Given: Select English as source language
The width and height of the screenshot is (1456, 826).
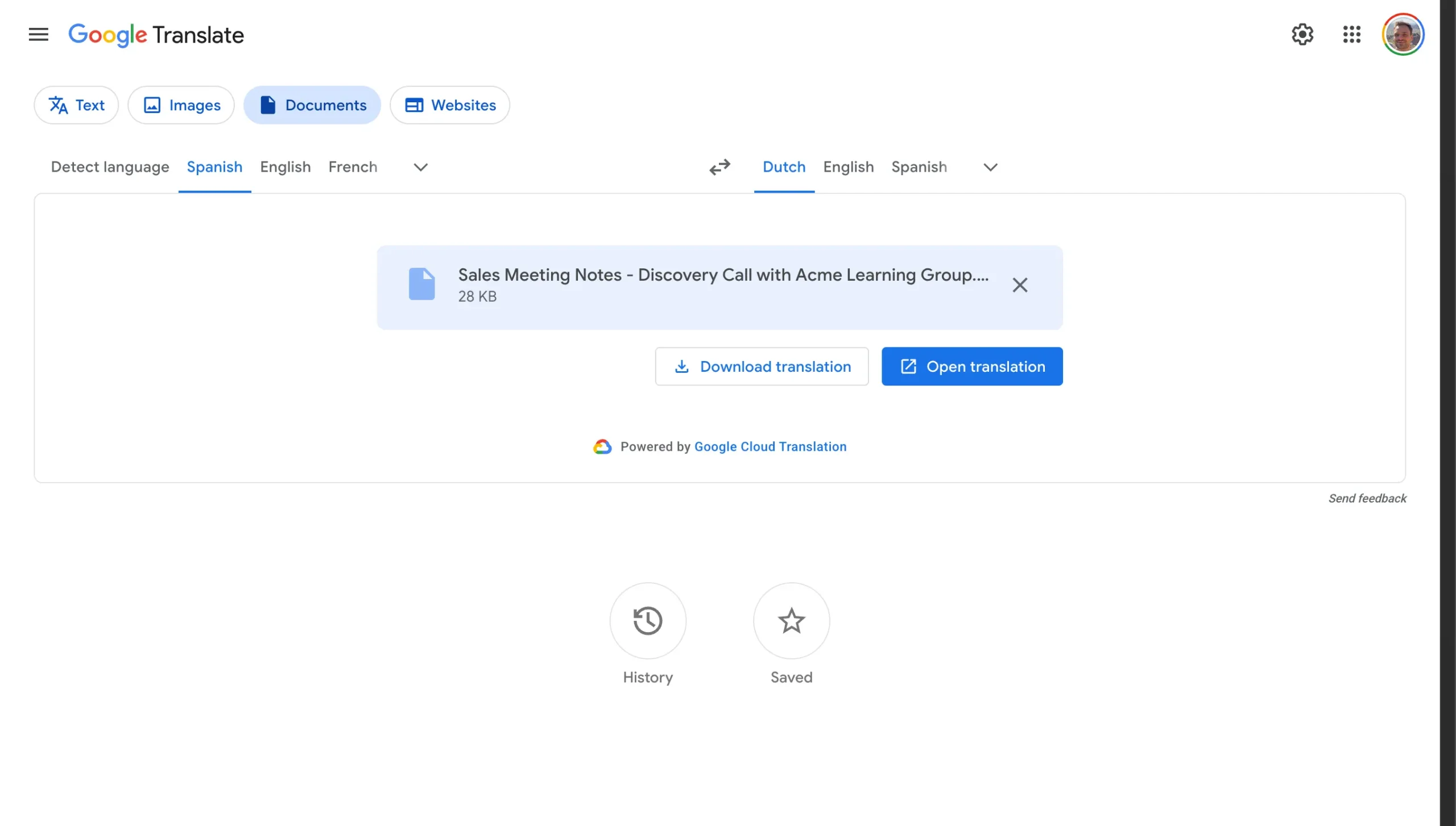Looking at the screenshot, I should 286,167.
